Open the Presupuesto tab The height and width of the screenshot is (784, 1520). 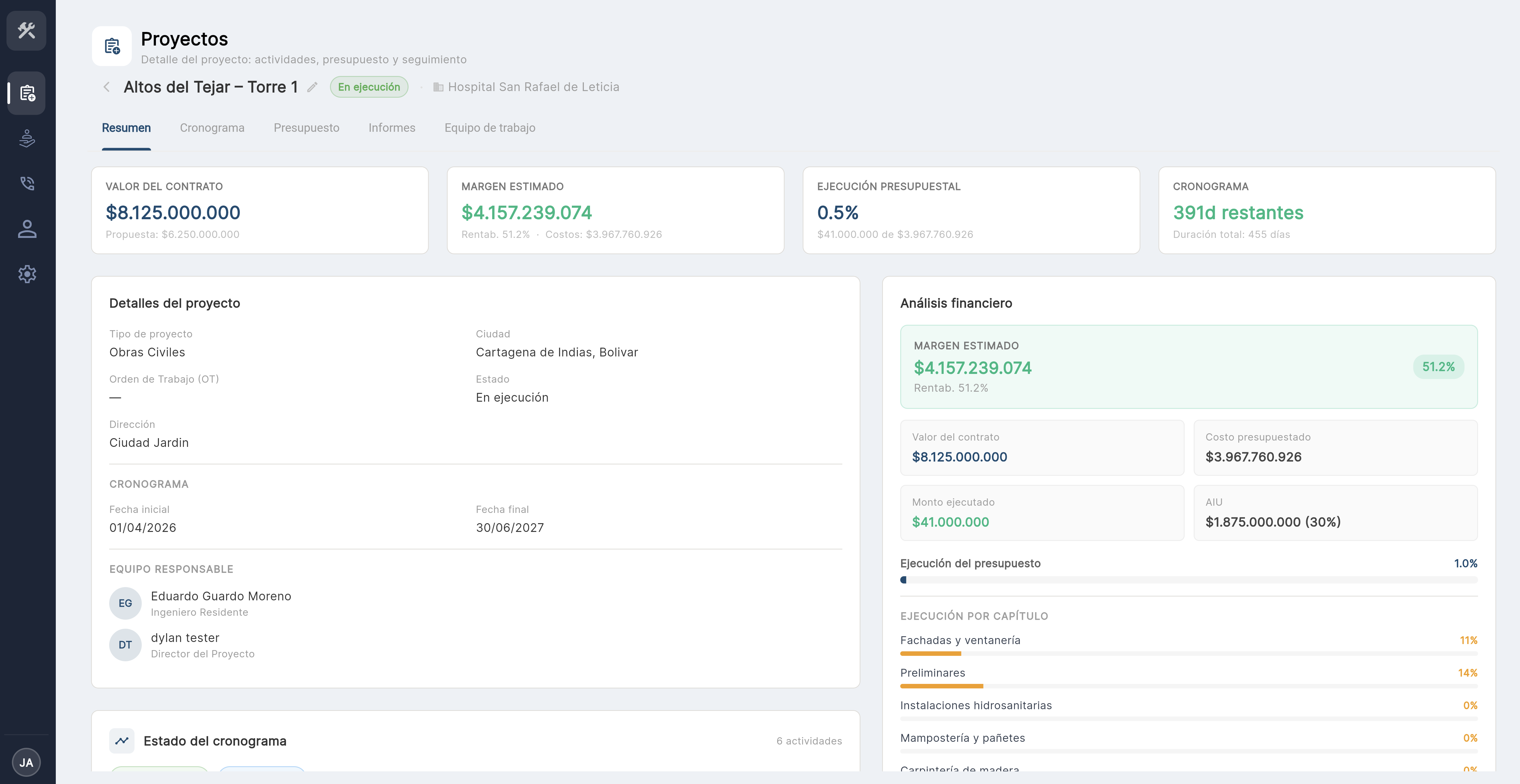pyautogui.click(x=307, y=128)
